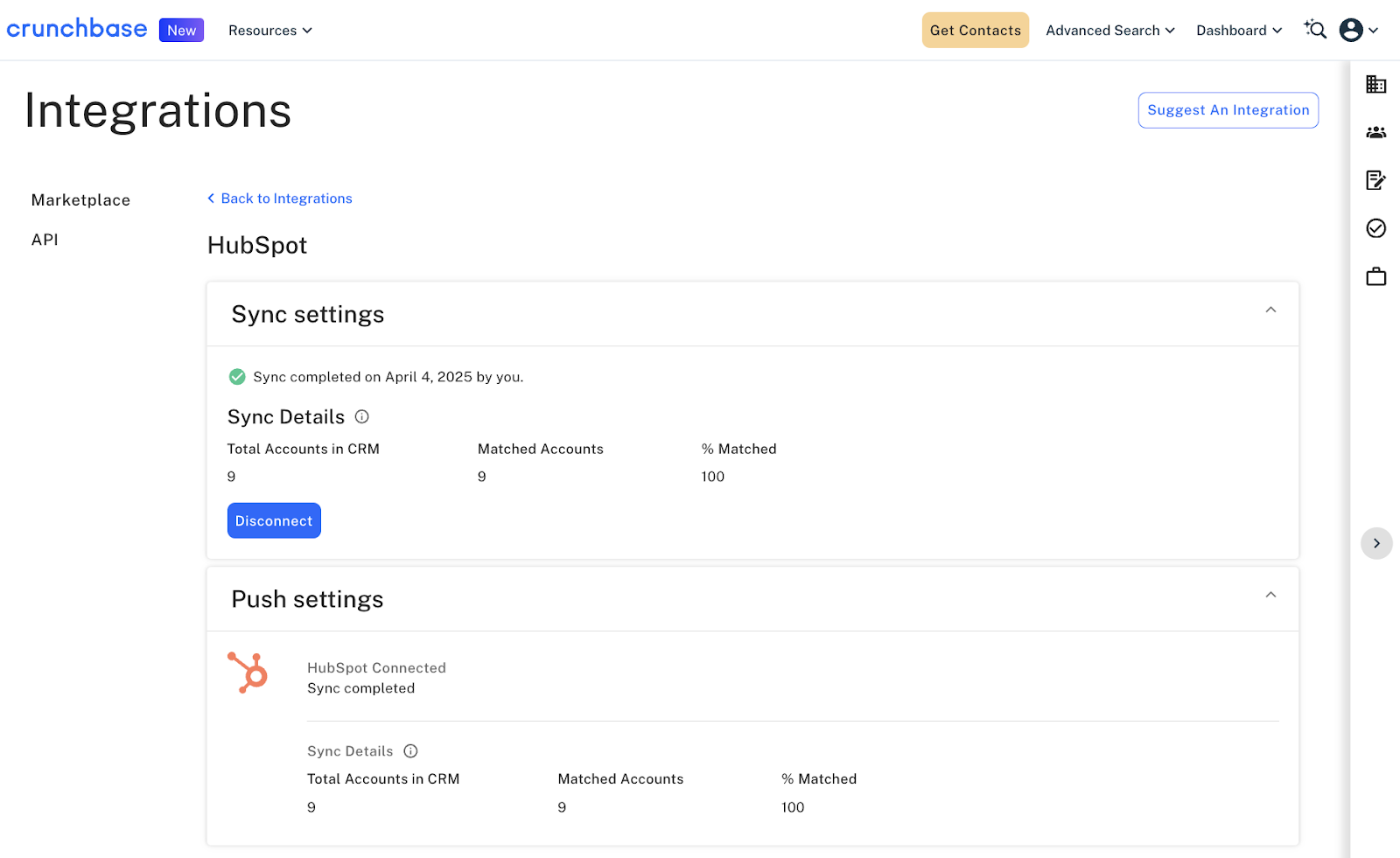Click the AI search magnifier icon
The width and height of the screenshot is (1400, 858).
pos(1315,30)
